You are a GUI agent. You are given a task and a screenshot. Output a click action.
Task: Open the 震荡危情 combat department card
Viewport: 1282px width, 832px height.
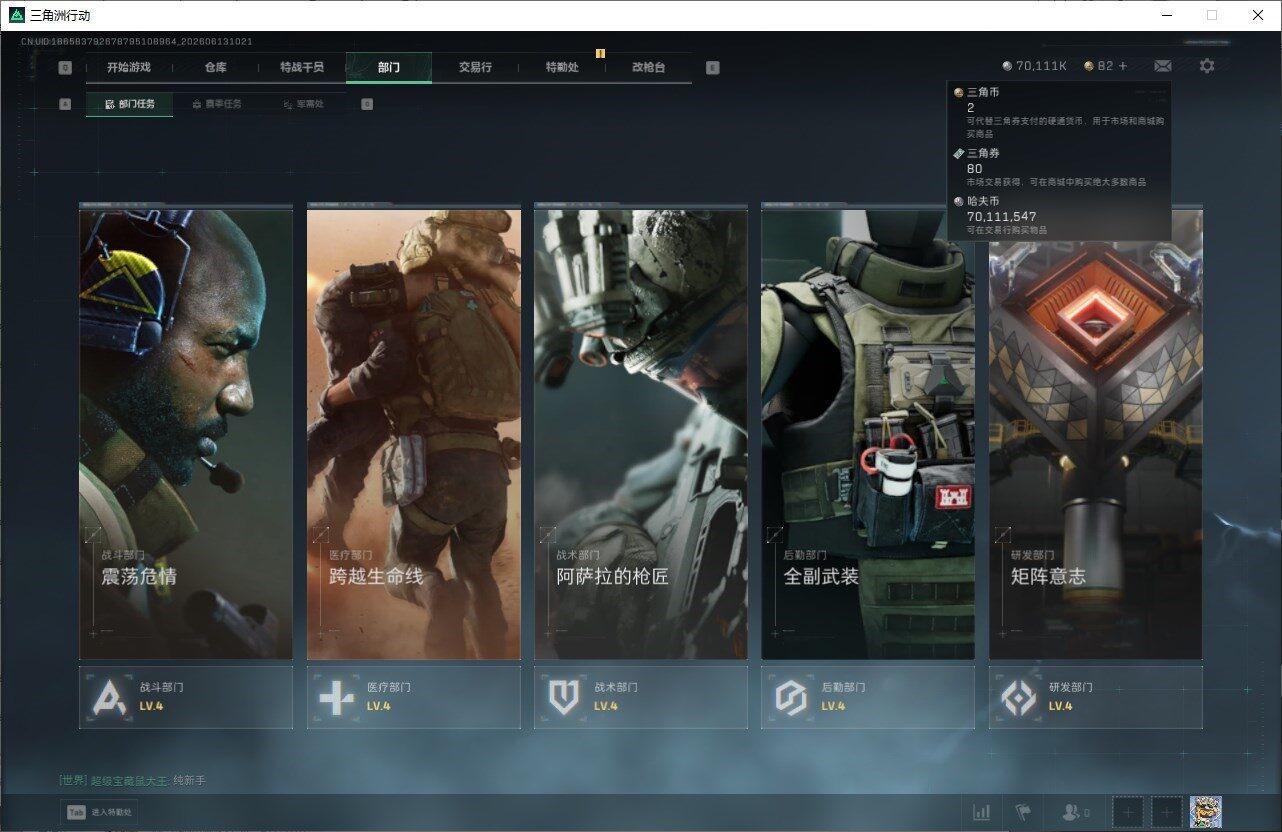click(x=186, y=434)
